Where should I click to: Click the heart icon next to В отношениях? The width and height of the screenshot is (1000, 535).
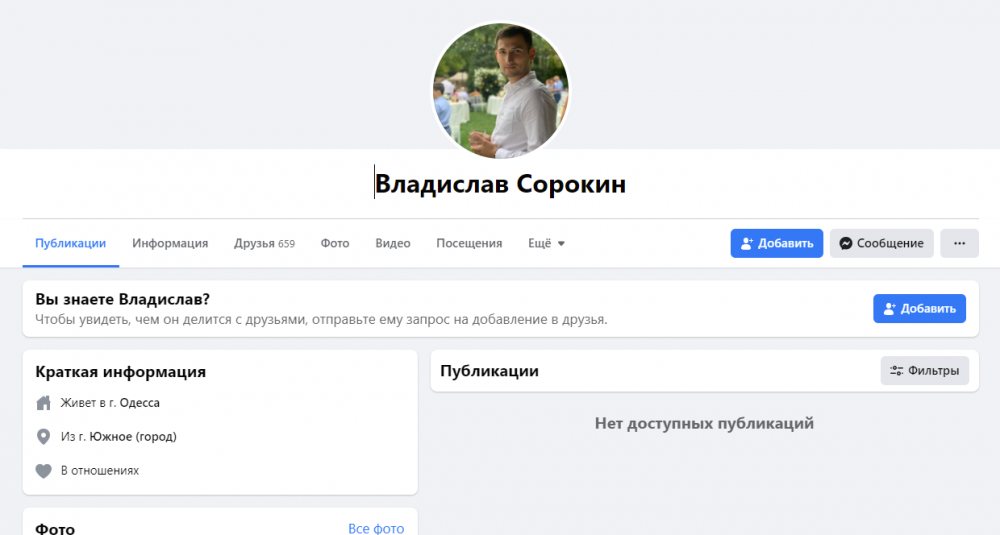point(43,470)
